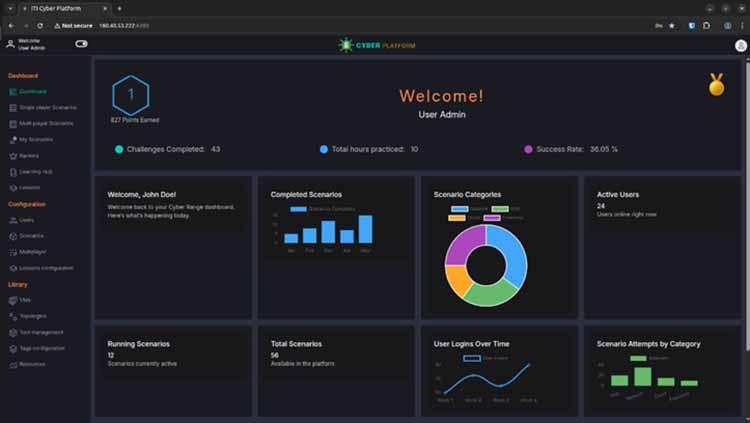Open Tool management under Library
This screenshot has width=750, height=423.
pos(36,332)
